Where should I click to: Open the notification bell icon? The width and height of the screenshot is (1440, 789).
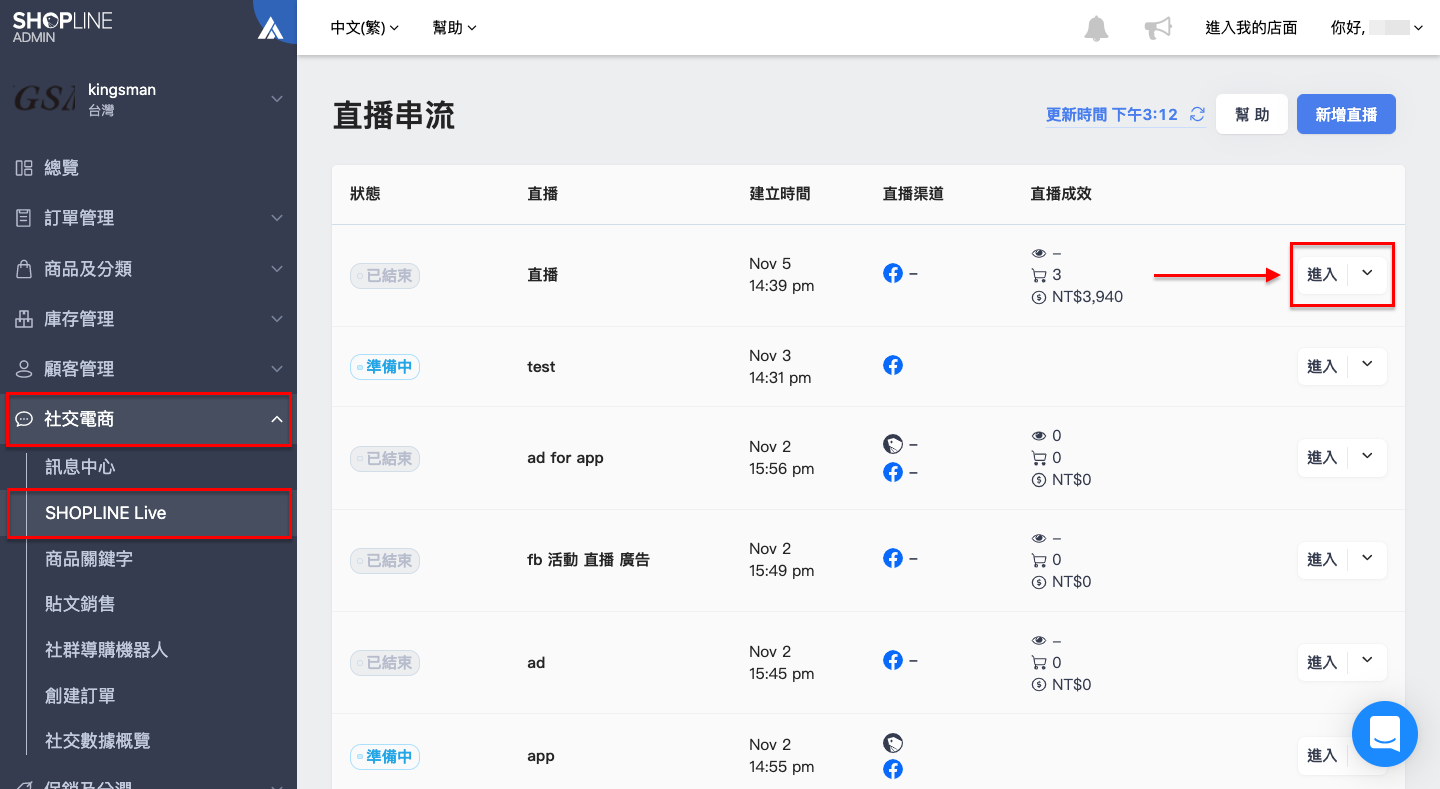1096,28
